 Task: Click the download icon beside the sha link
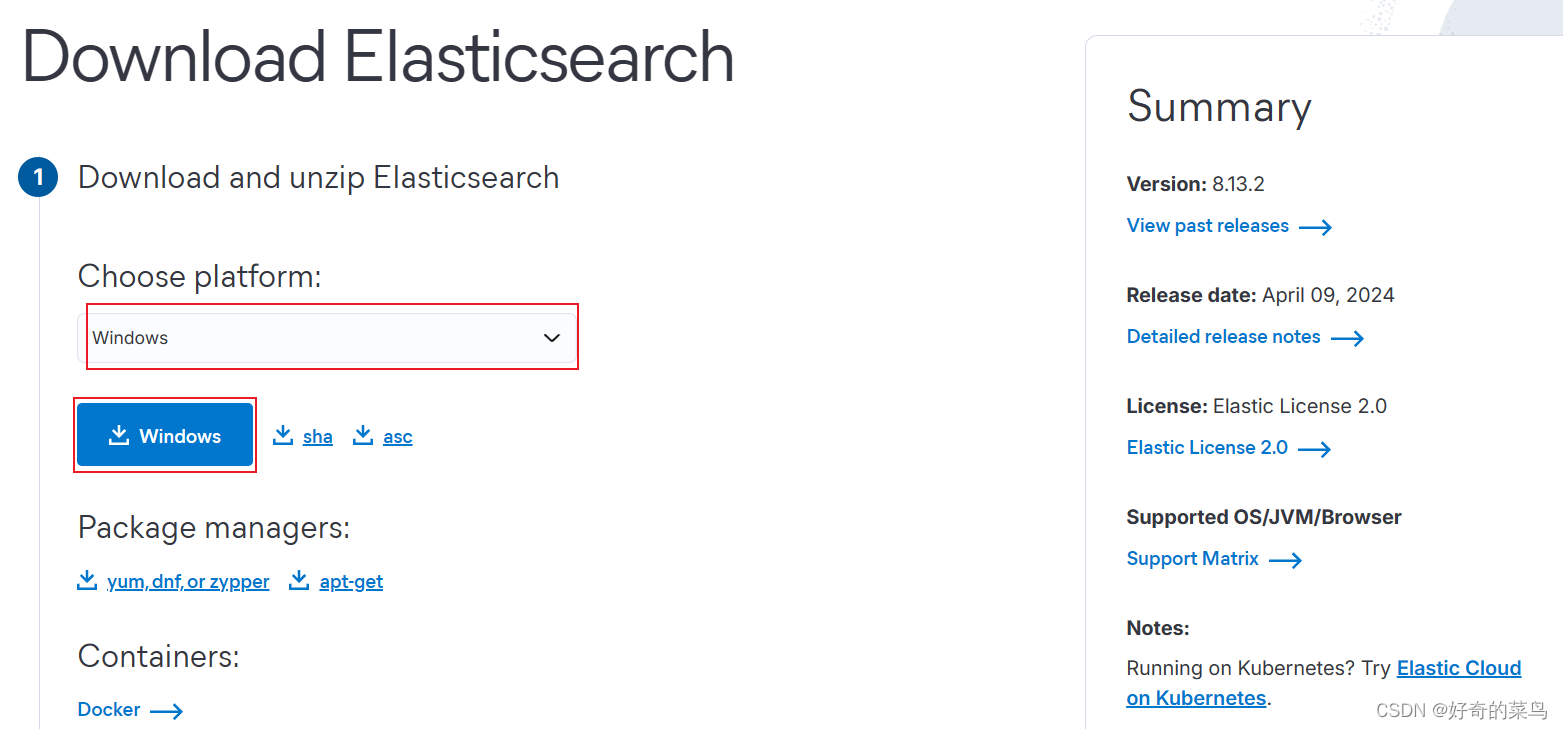283,434
